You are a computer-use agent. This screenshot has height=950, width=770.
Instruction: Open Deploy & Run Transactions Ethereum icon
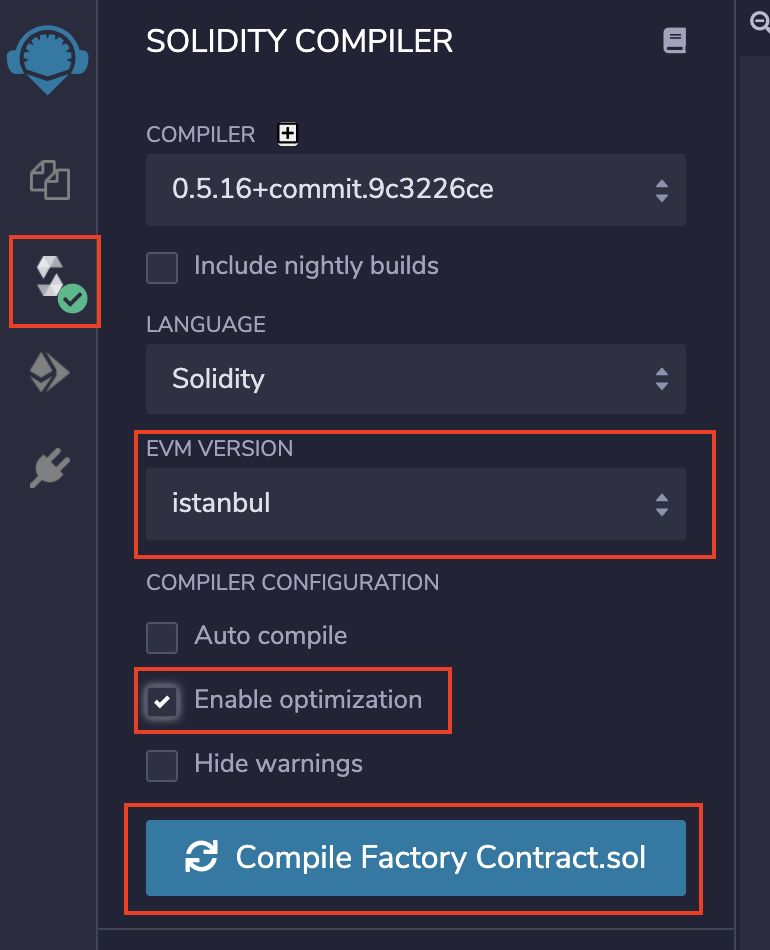click(49, 374)
